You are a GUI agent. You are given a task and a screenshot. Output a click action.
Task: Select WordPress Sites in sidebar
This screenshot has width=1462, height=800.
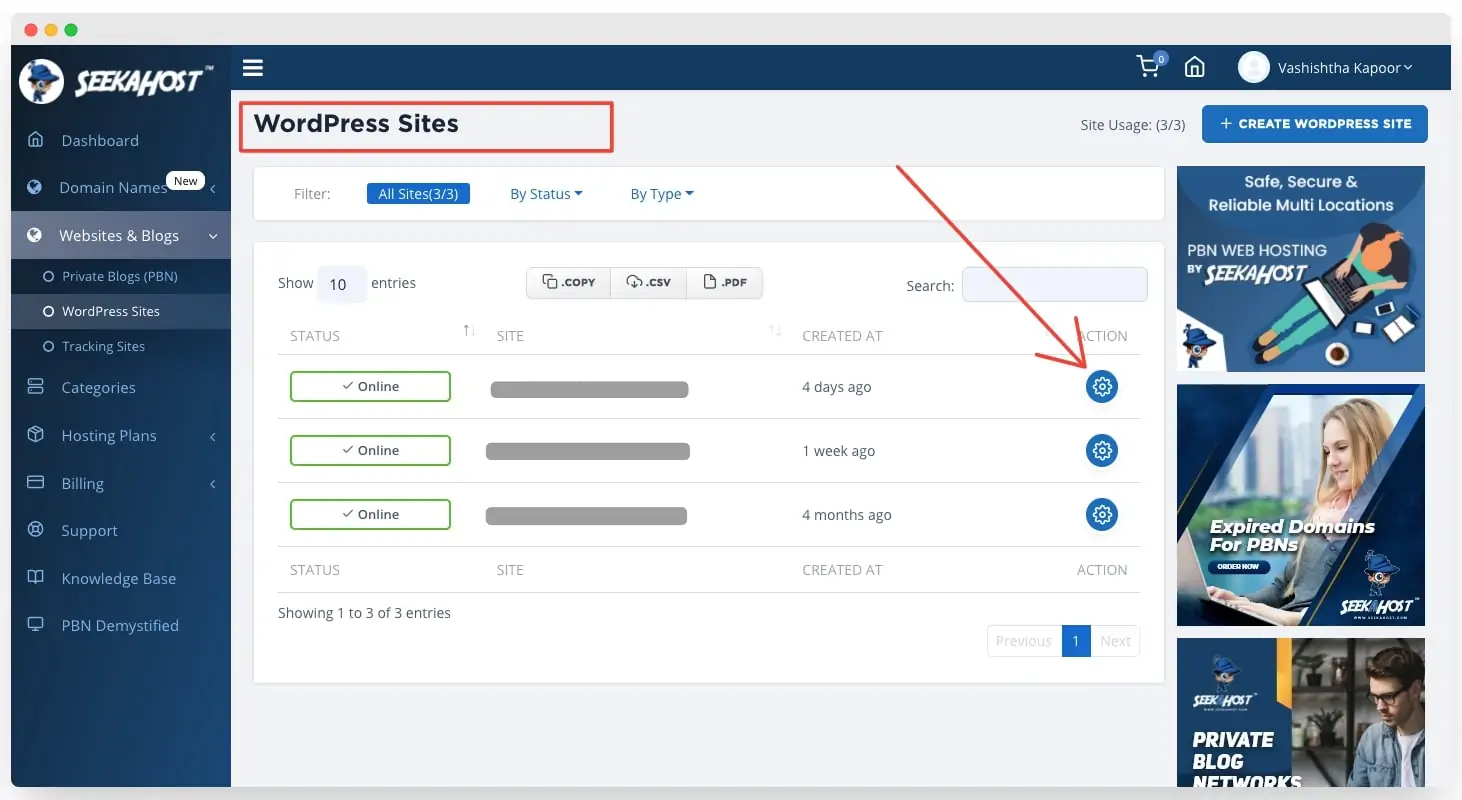[x=110, y=311]
